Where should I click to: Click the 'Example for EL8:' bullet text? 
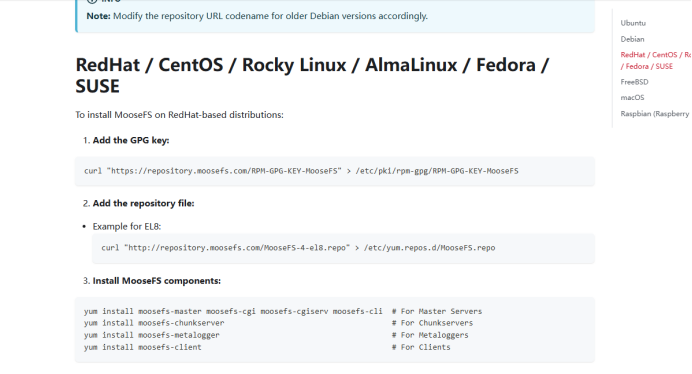pos(127,227)
